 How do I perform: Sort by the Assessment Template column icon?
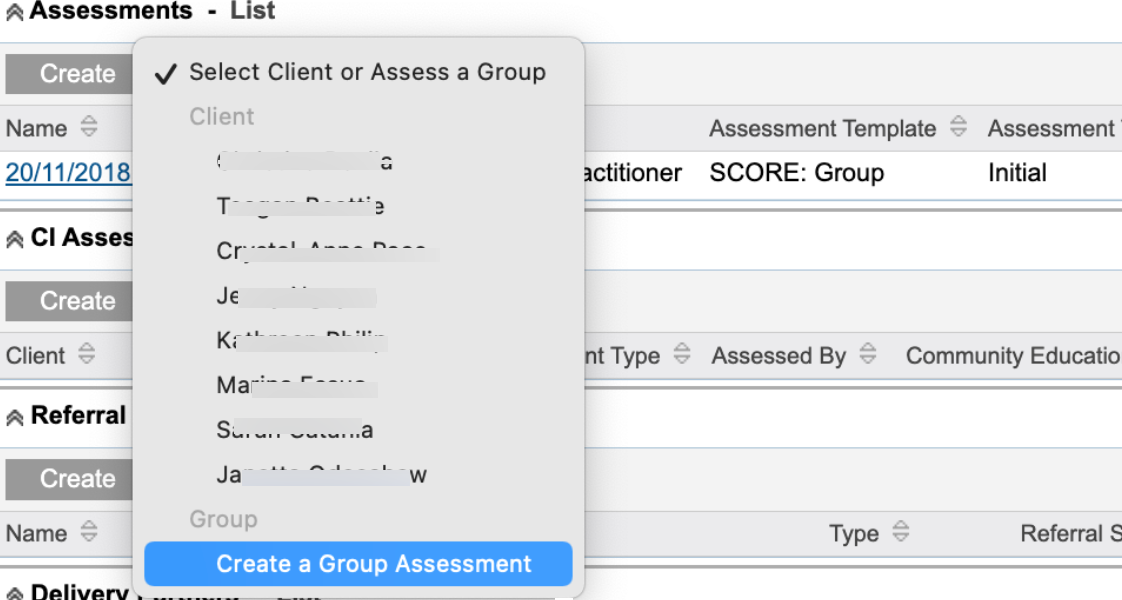[x=957, y=128]
